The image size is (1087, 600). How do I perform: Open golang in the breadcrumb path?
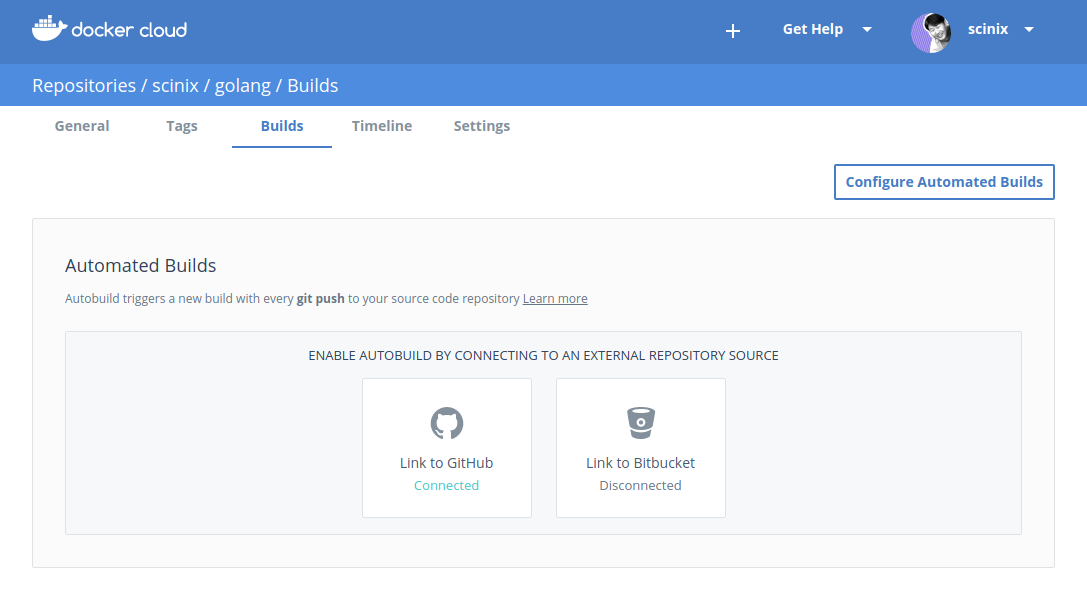(x=243, y=86)
